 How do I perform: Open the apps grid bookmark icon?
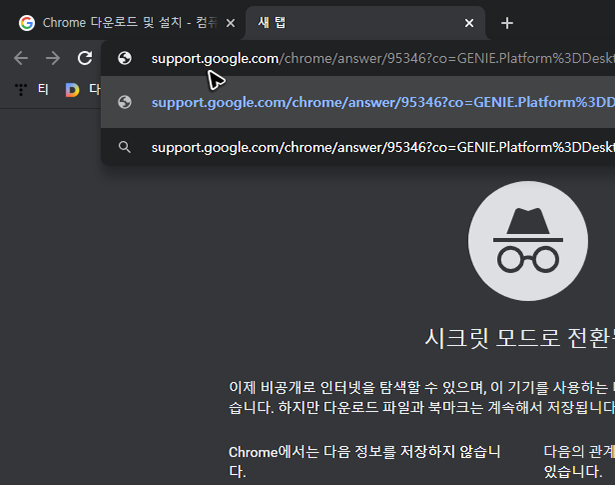(21, 89)
